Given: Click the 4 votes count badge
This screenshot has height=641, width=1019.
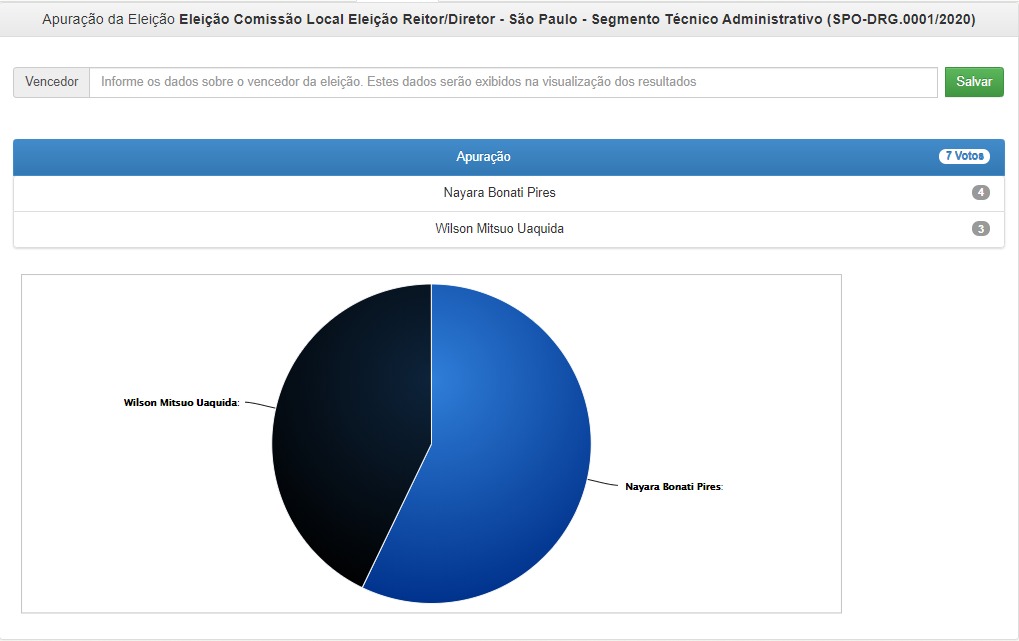Looking at the screenshot, I should [x=981, y=192].
